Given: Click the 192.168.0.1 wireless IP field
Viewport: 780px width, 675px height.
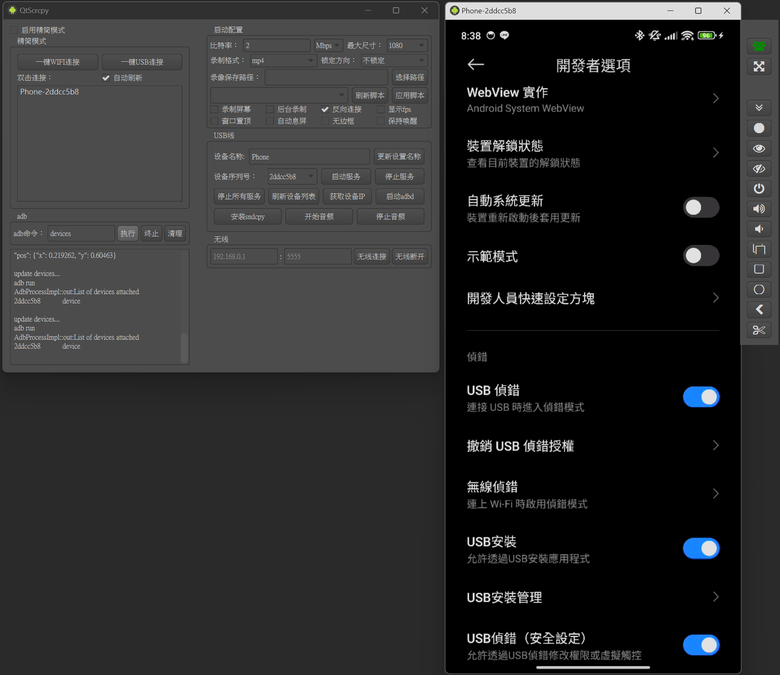Looking at the screenshot, I should [244, 256].
